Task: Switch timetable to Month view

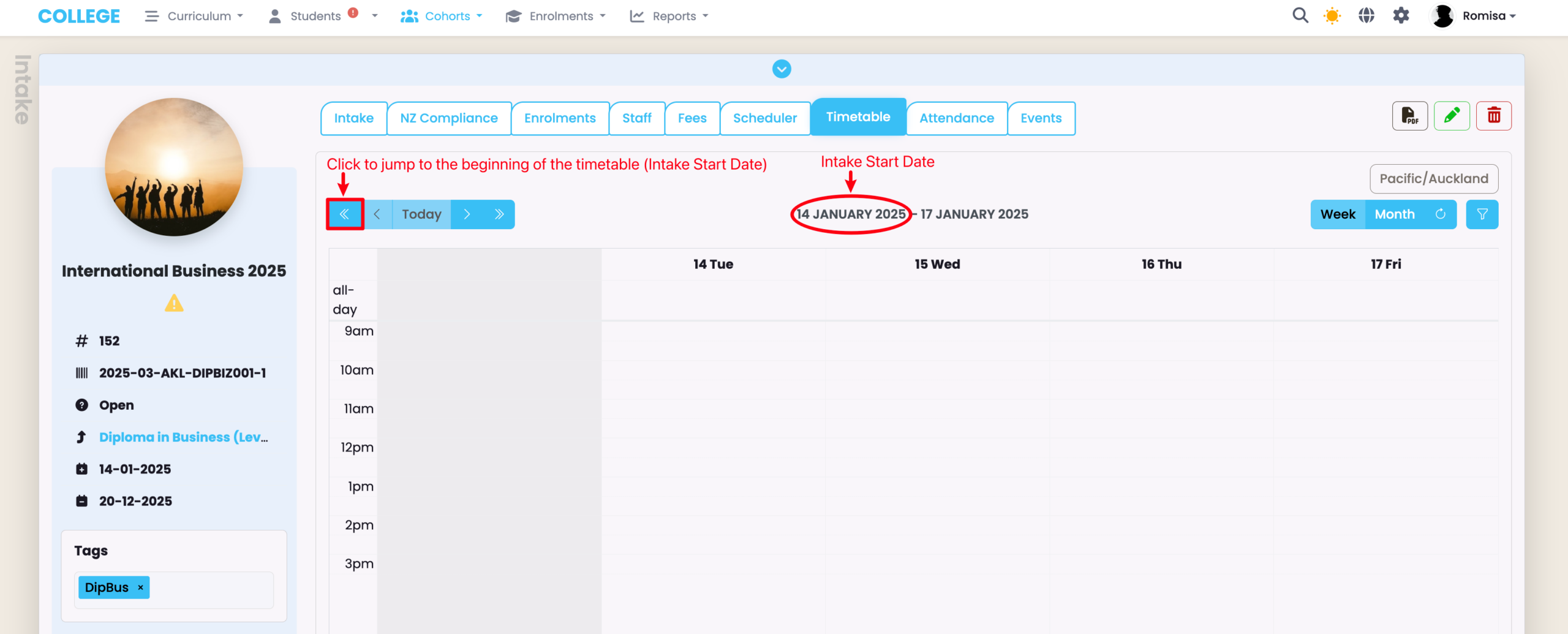Action: [1395, 214]
